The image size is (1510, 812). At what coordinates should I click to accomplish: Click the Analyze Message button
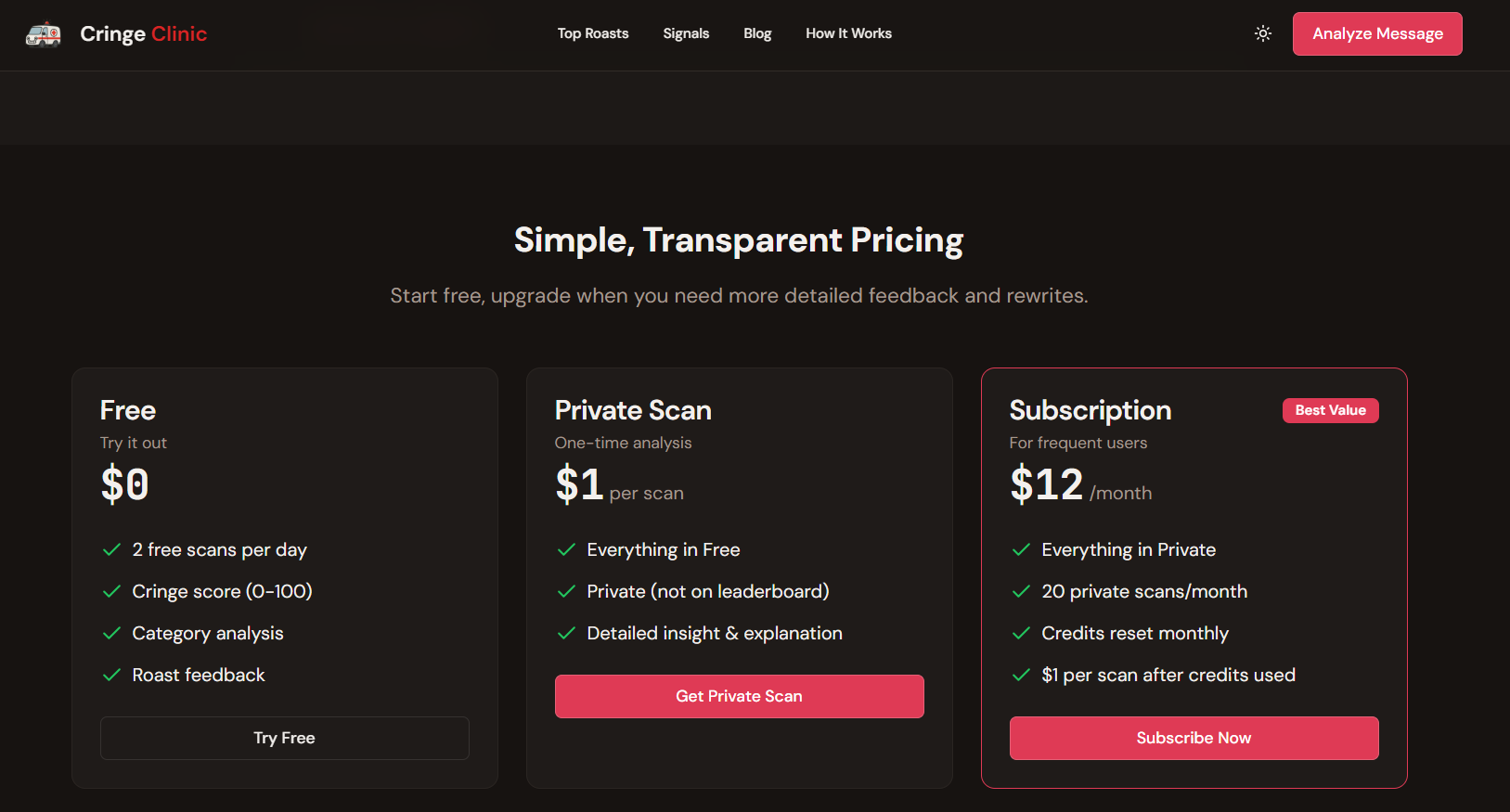coord(1376,33)
